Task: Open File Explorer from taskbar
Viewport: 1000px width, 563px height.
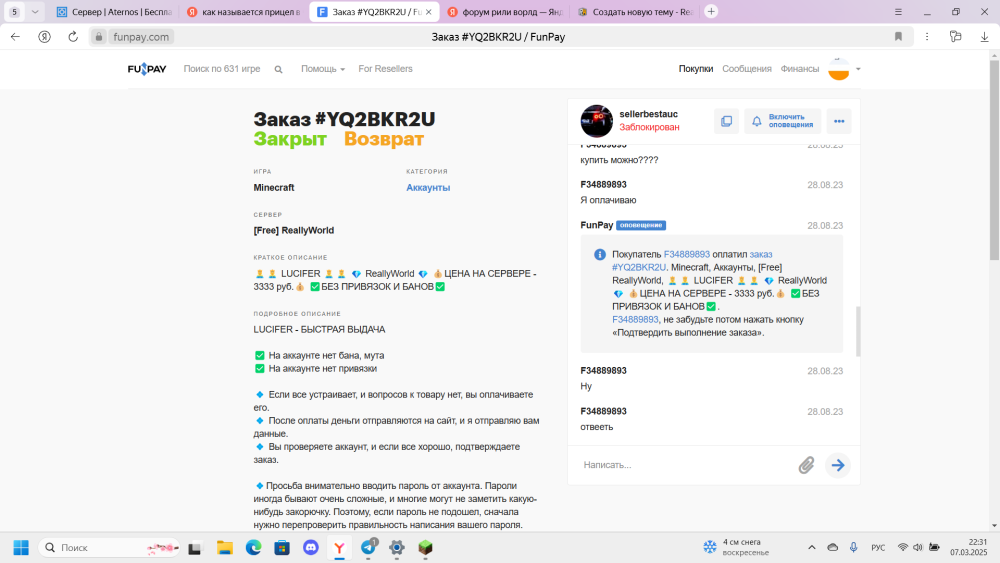Action: coord(224,548)
